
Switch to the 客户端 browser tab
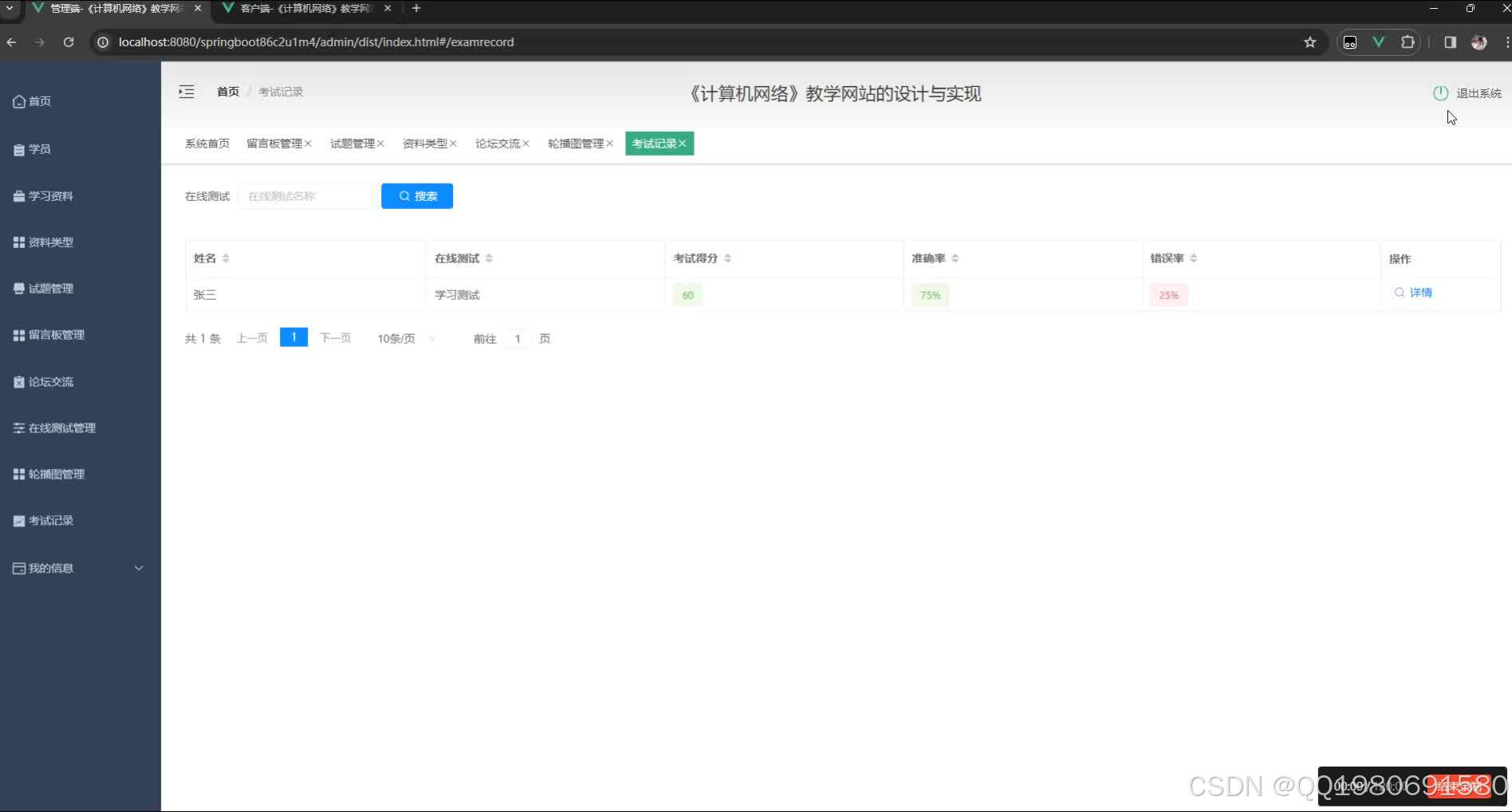coord(306,9)
